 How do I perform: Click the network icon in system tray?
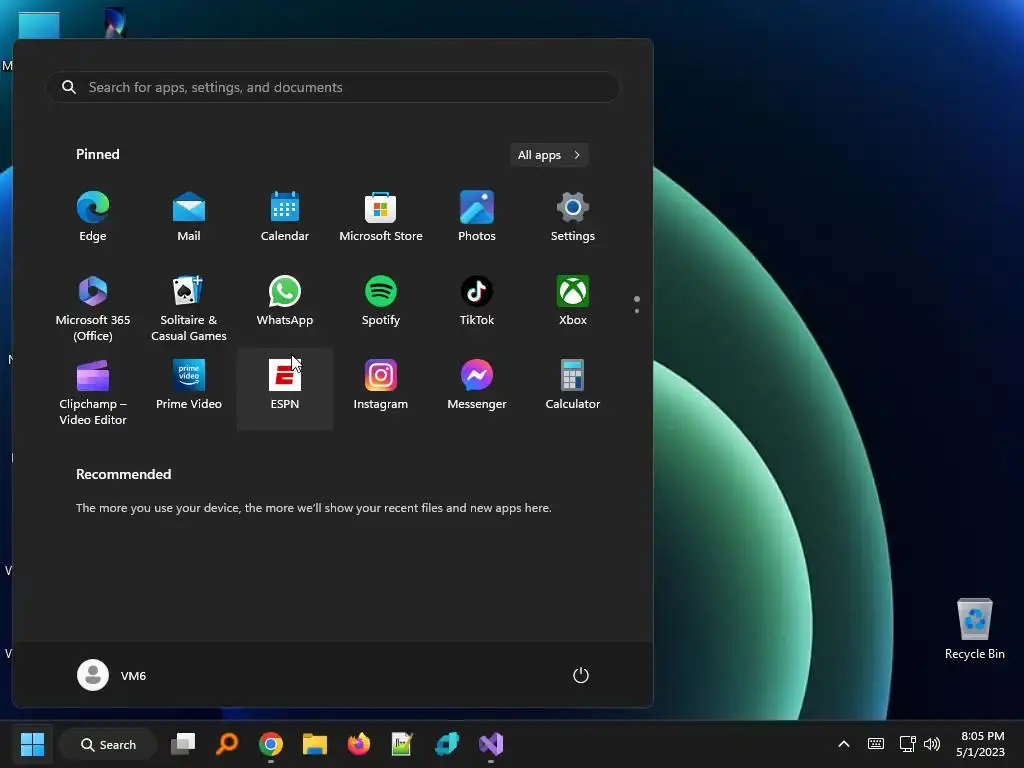click(907, 744)
